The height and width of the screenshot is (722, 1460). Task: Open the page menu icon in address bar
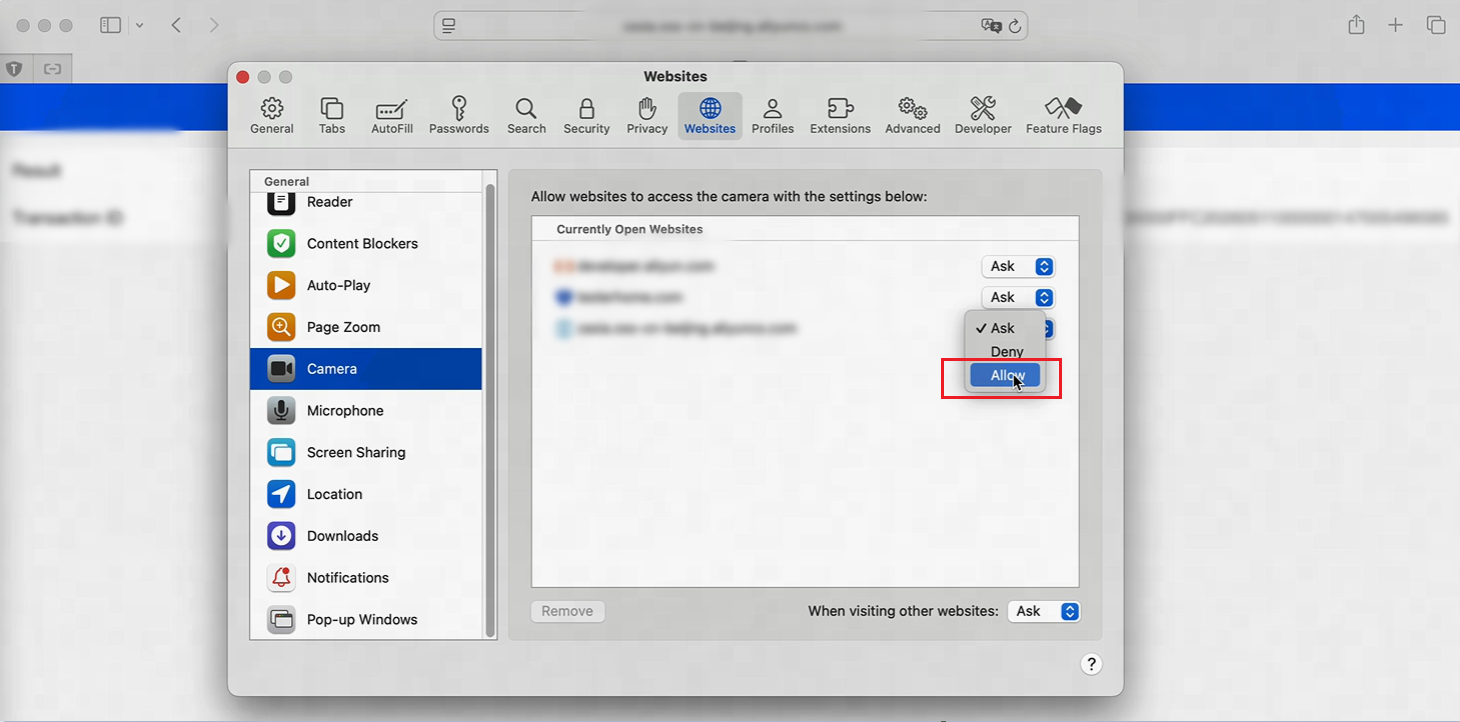[449, 26]
